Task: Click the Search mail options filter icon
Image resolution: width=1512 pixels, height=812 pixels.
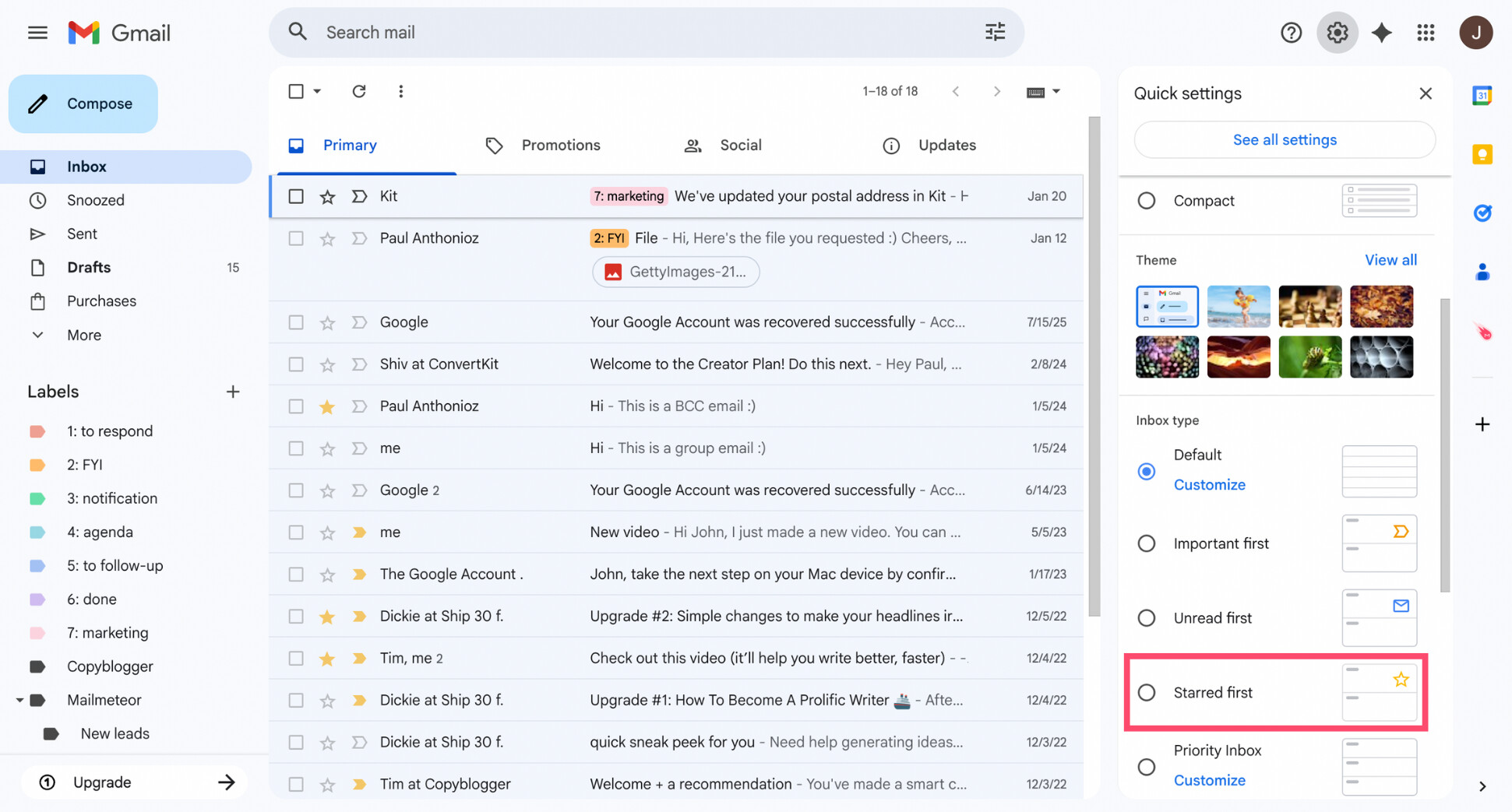Action: 995,32
